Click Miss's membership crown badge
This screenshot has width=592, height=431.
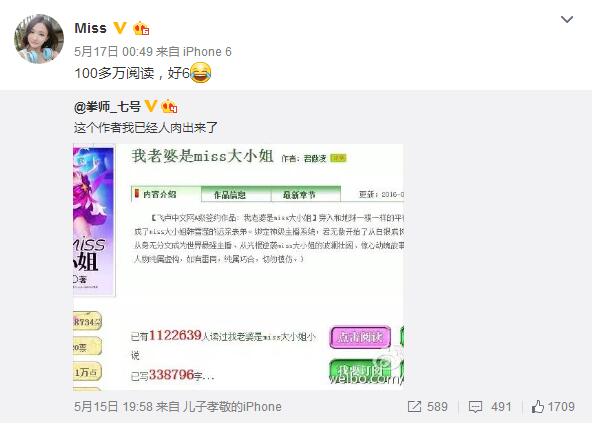141,28
